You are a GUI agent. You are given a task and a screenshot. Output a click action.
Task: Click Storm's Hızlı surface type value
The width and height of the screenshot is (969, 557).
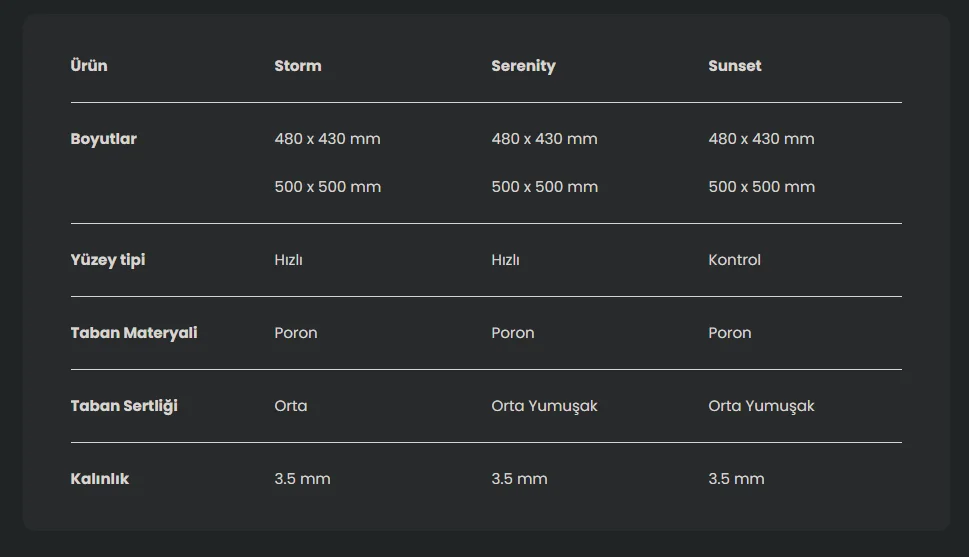(x=288, y=260)
